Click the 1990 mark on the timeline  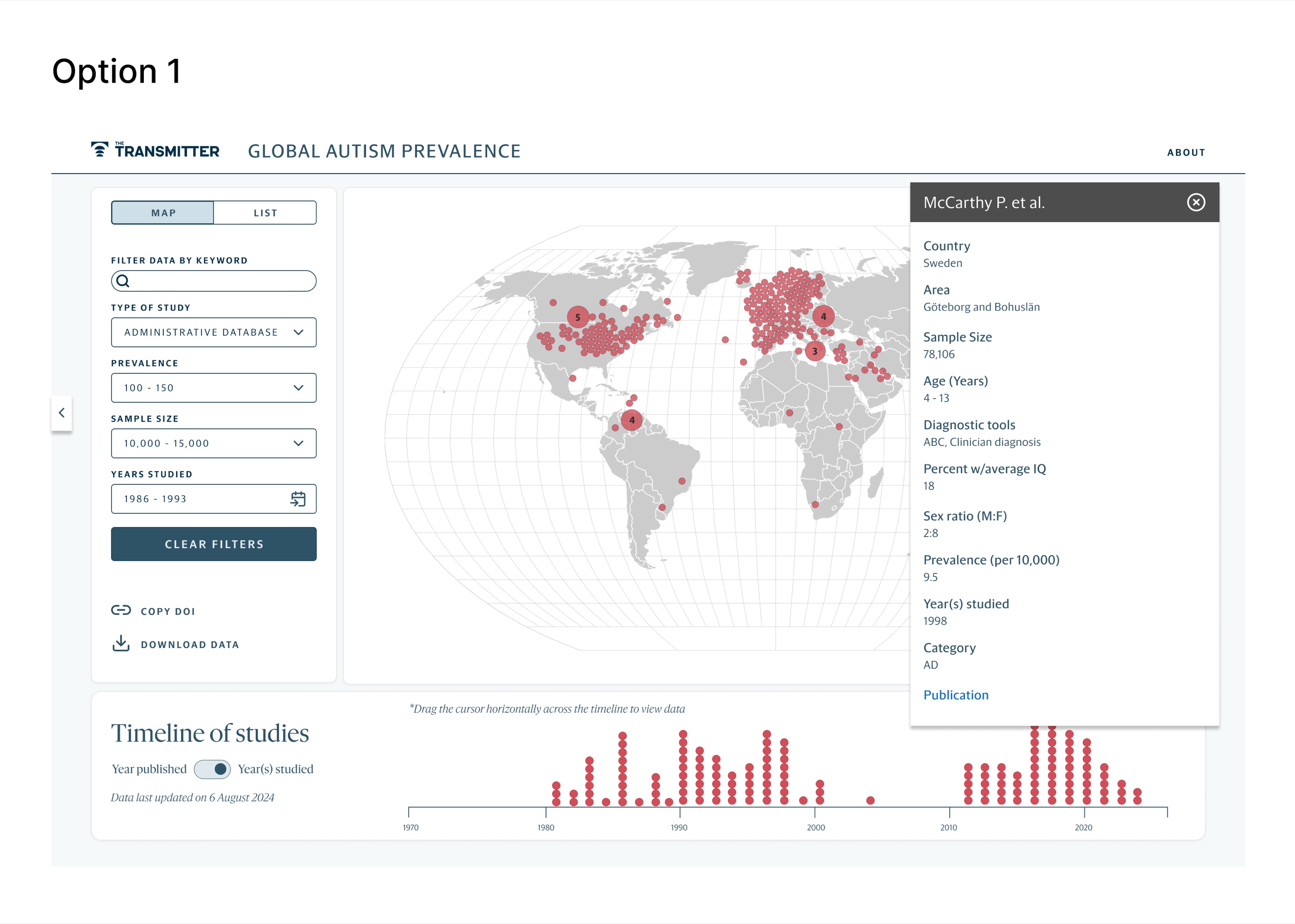click(x=679, y=827)
